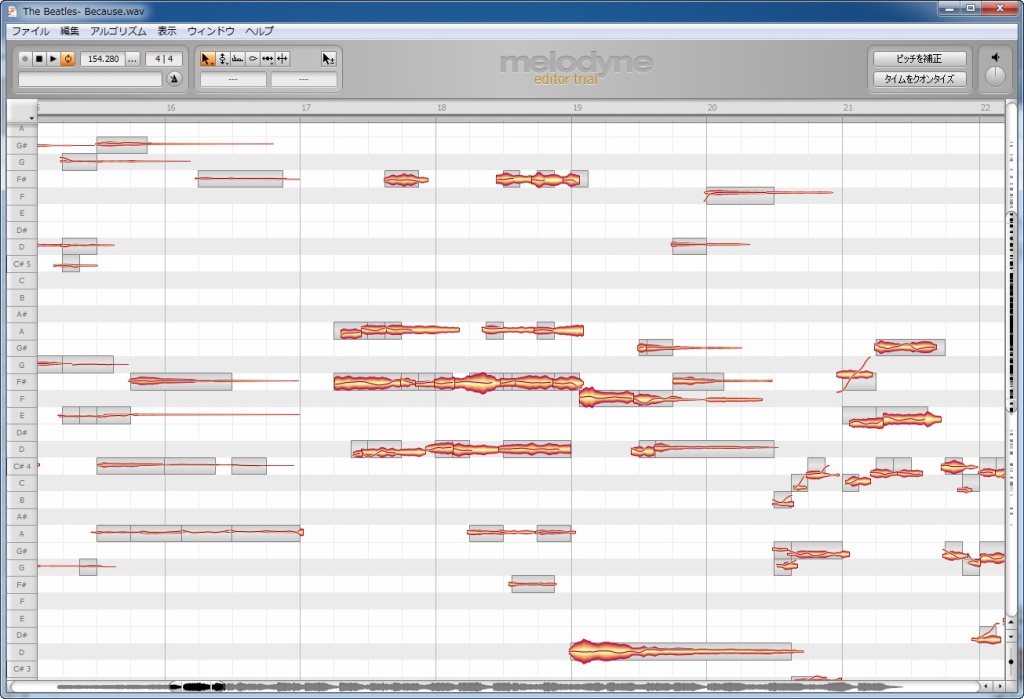Click the vertical zoom slider handle
The height and width of the screenshot is (699, 1024).
pyautogui.click(x=1012, y=661)
